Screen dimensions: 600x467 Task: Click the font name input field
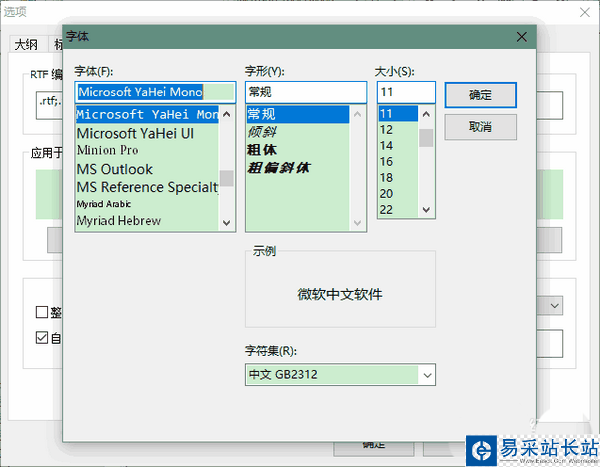155,92
